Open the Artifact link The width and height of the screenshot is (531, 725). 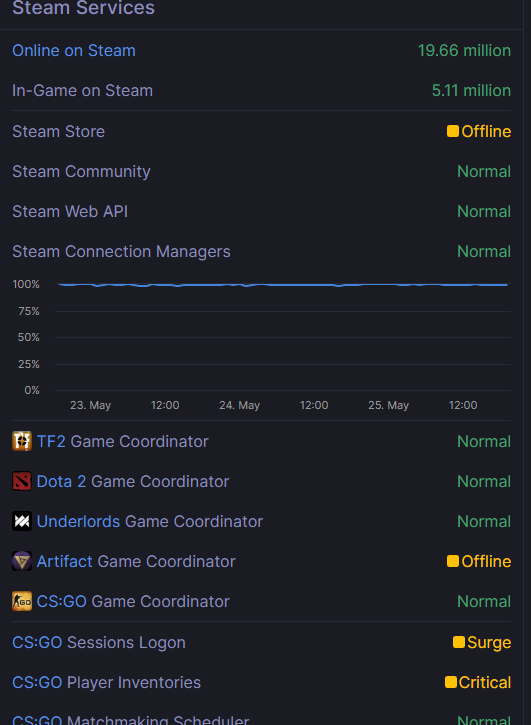coord(64,561)
